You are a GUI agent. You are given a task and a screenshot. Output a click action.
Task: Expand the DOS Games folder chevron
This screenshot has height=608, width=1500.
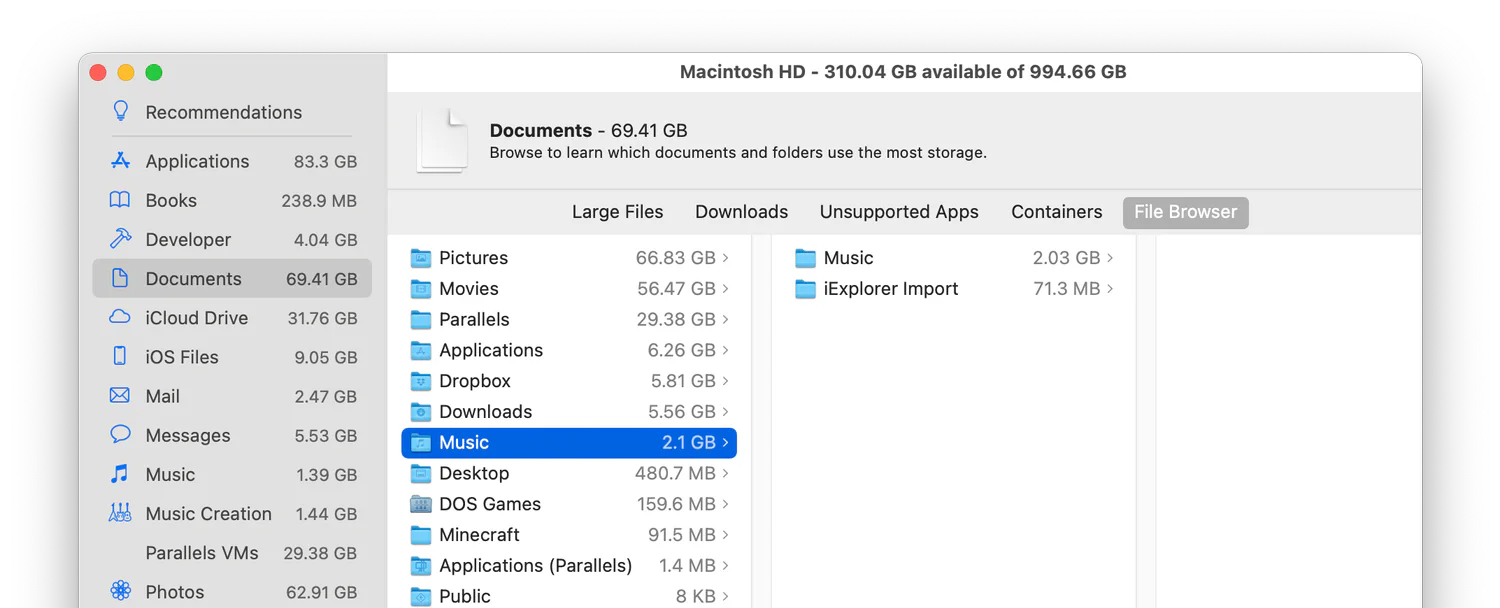click(x=726, y=504)
